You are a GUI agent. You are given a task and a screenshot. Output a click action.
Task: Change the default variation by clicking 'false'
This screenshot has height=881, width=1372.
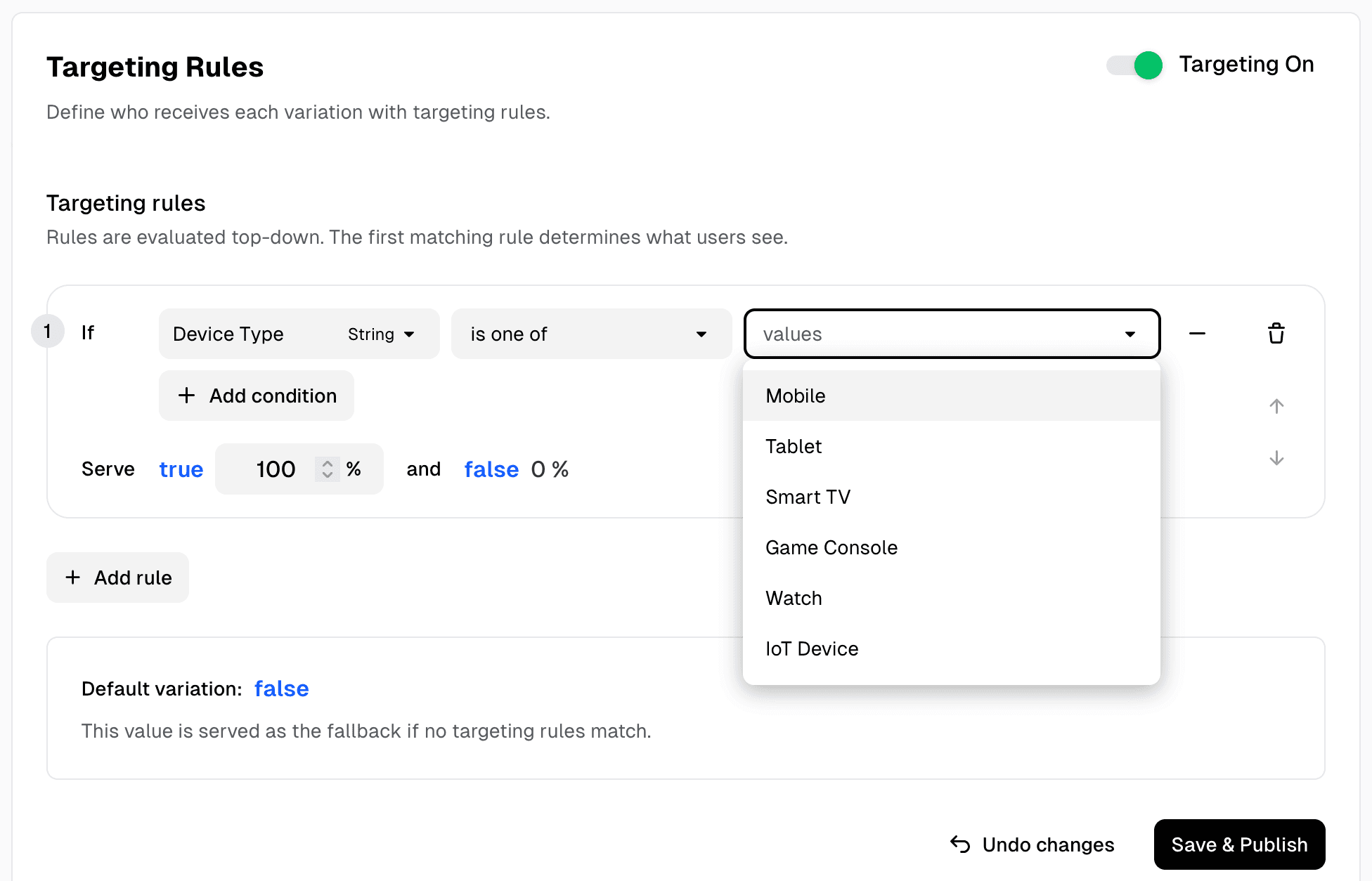281,689
